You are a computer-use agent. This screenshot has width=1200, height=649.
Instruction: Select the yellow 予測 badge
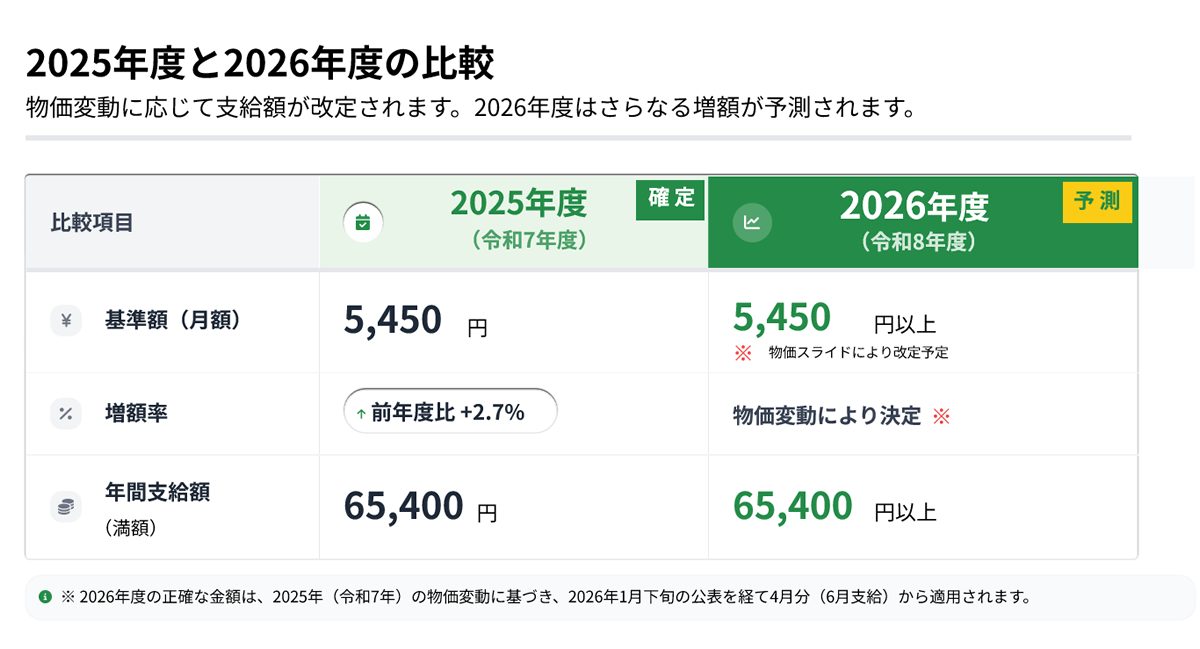click(1097, 202)
